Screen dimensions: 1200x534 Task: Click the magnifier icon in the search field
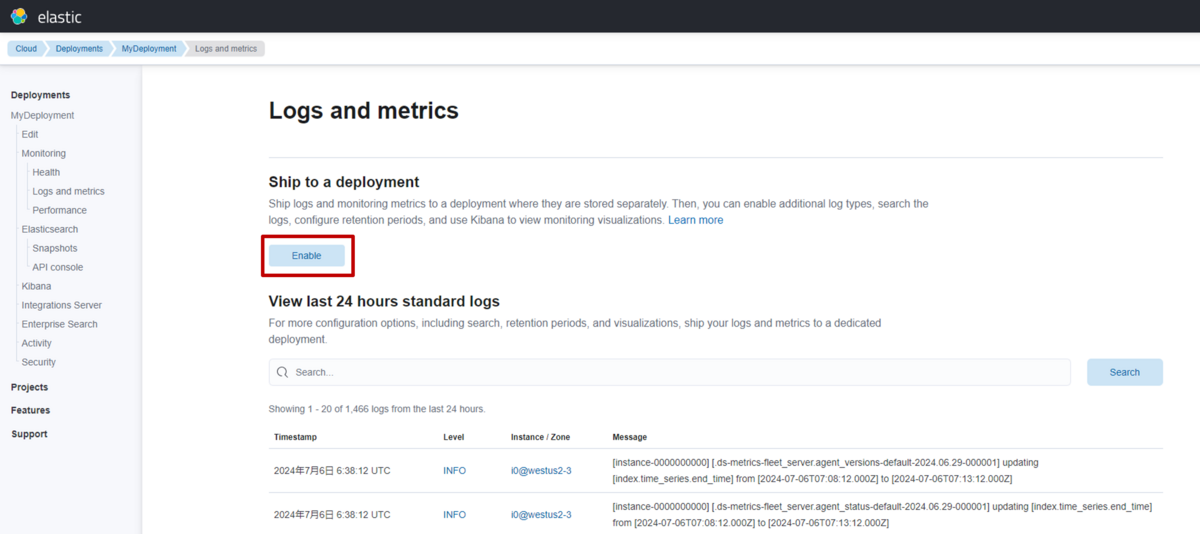point(283,372)
